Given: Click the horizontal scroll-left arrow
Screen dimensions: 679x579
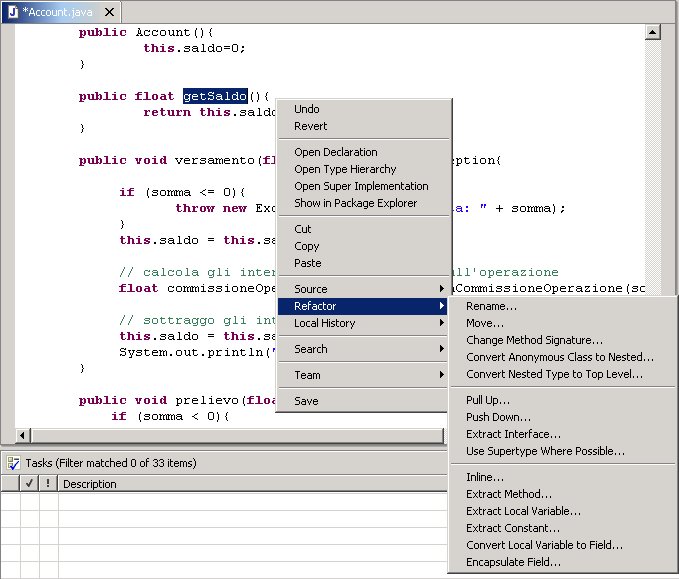Looking at the screenshot, I should [23, 435].
